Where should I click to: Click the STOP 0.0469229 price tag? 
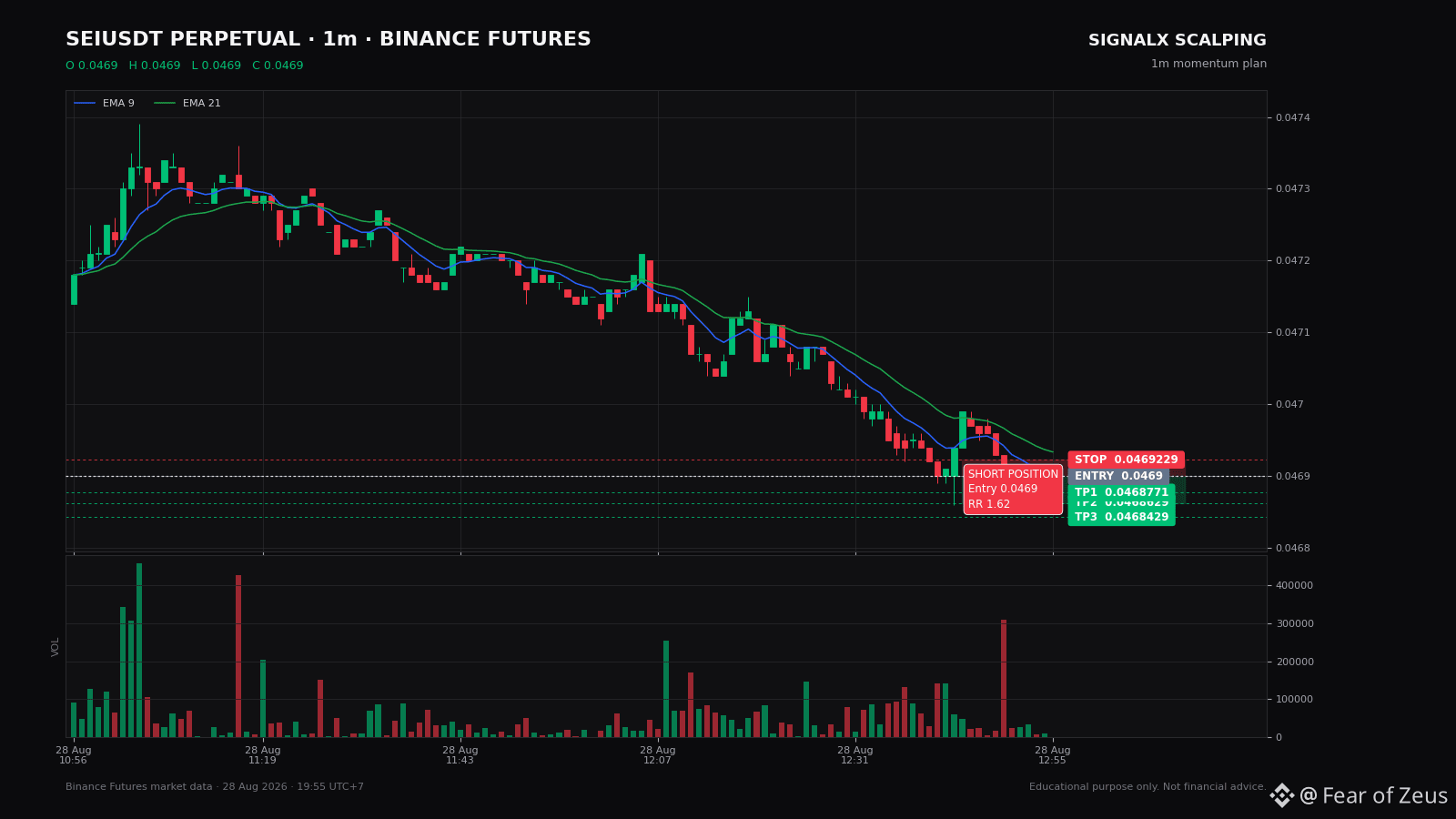1126,460
